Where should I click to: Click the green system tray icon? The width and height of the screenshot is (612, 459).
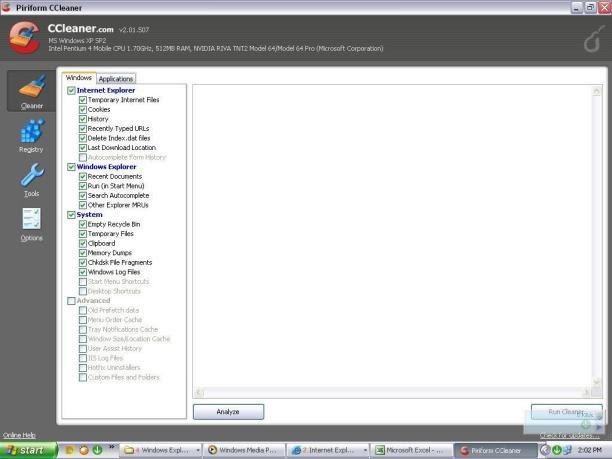pyautogui.click(x=557, y=450)
